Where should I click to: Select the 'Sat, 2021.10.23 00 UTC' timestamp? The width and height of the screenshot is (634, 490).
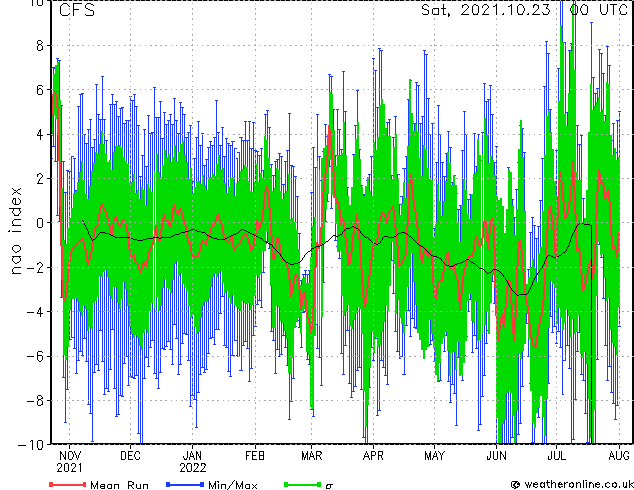pos(524,10)
